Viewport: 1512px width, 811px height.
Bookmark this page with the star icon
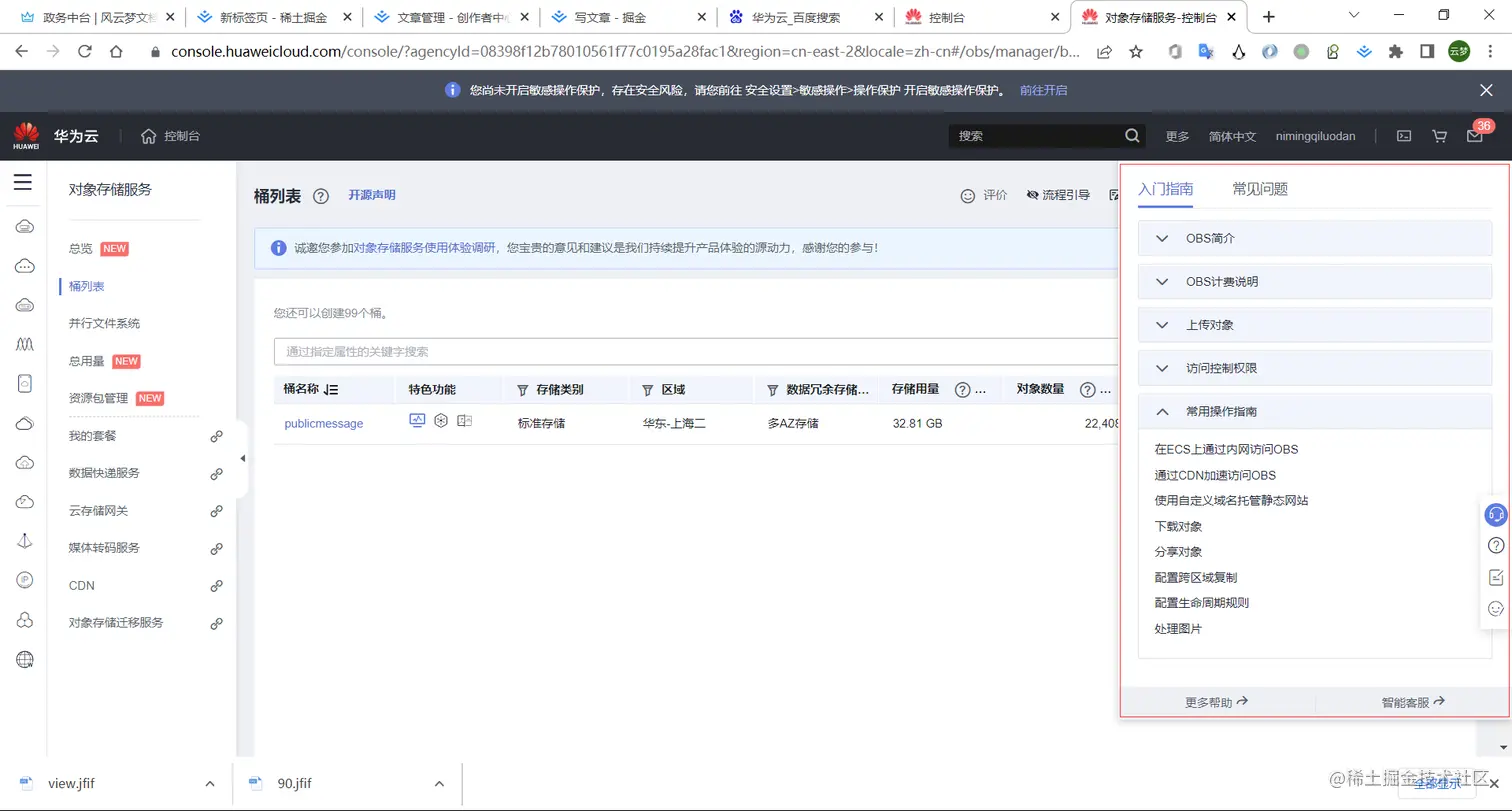[x=1136, y=52]
